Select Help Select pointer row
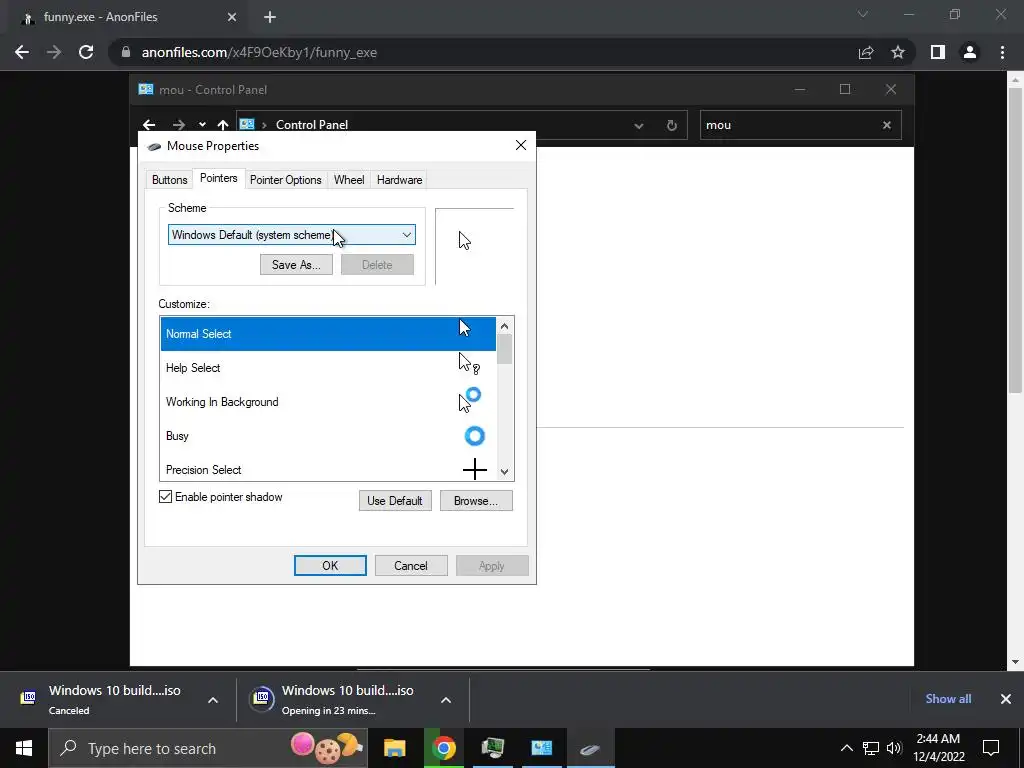Viewport: 1024px width, 768px height. [328, 368]
